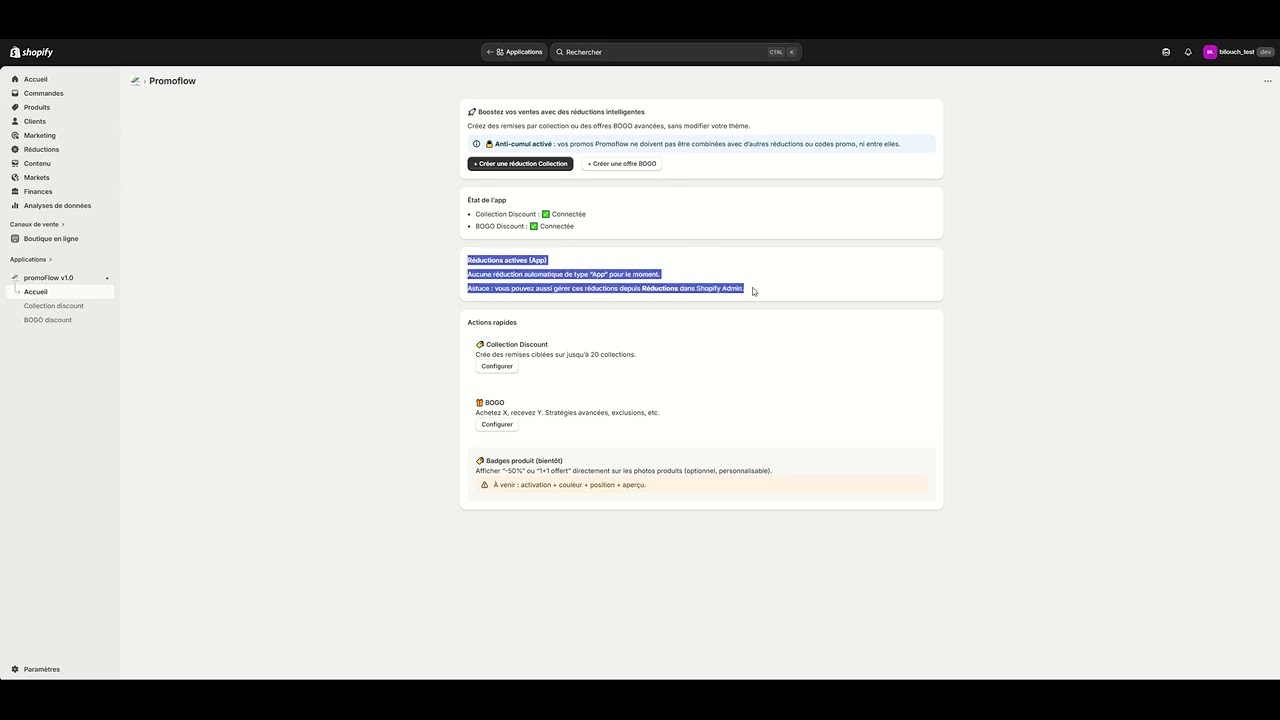Select the Accueil item under promoFlow

tap(60, 292)
